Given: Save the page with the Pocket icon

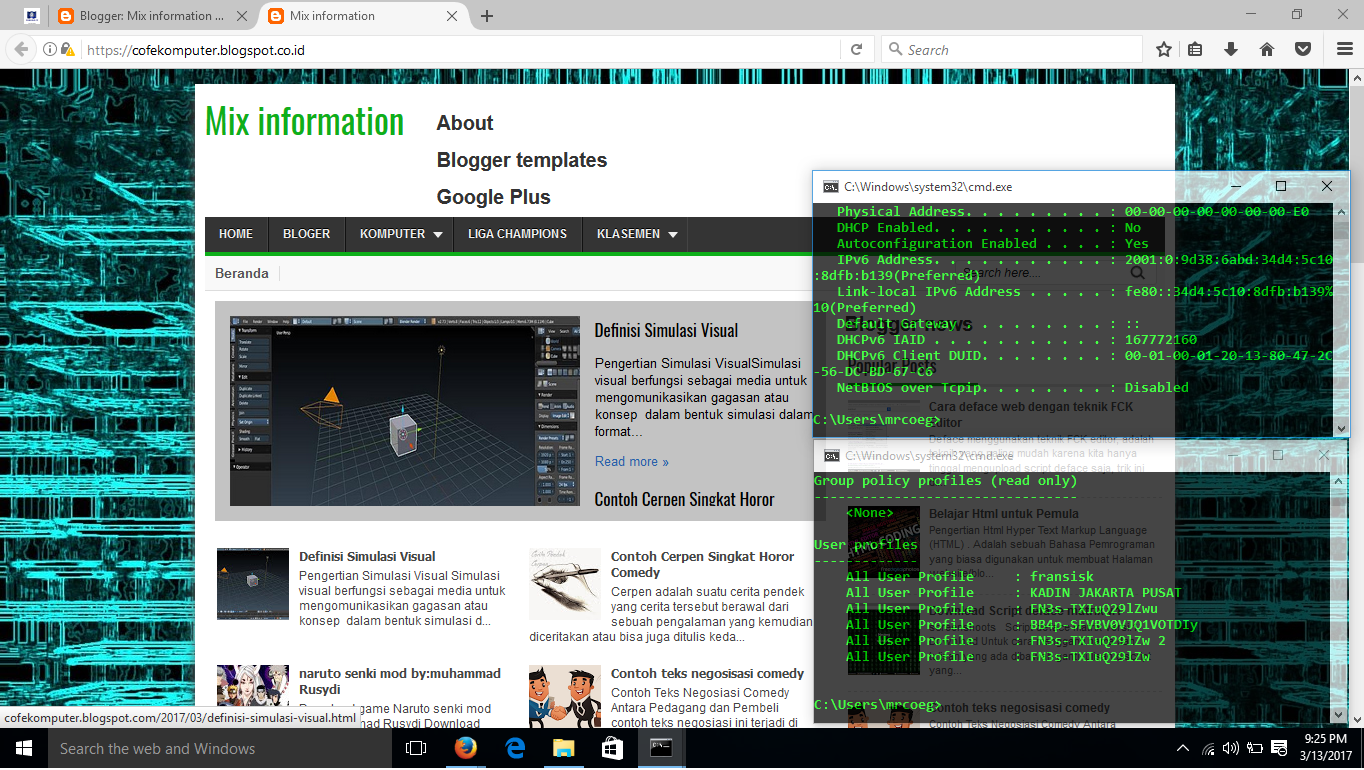Looking at the screenshot, I should pyautogui.click(x=1303, y=49).
